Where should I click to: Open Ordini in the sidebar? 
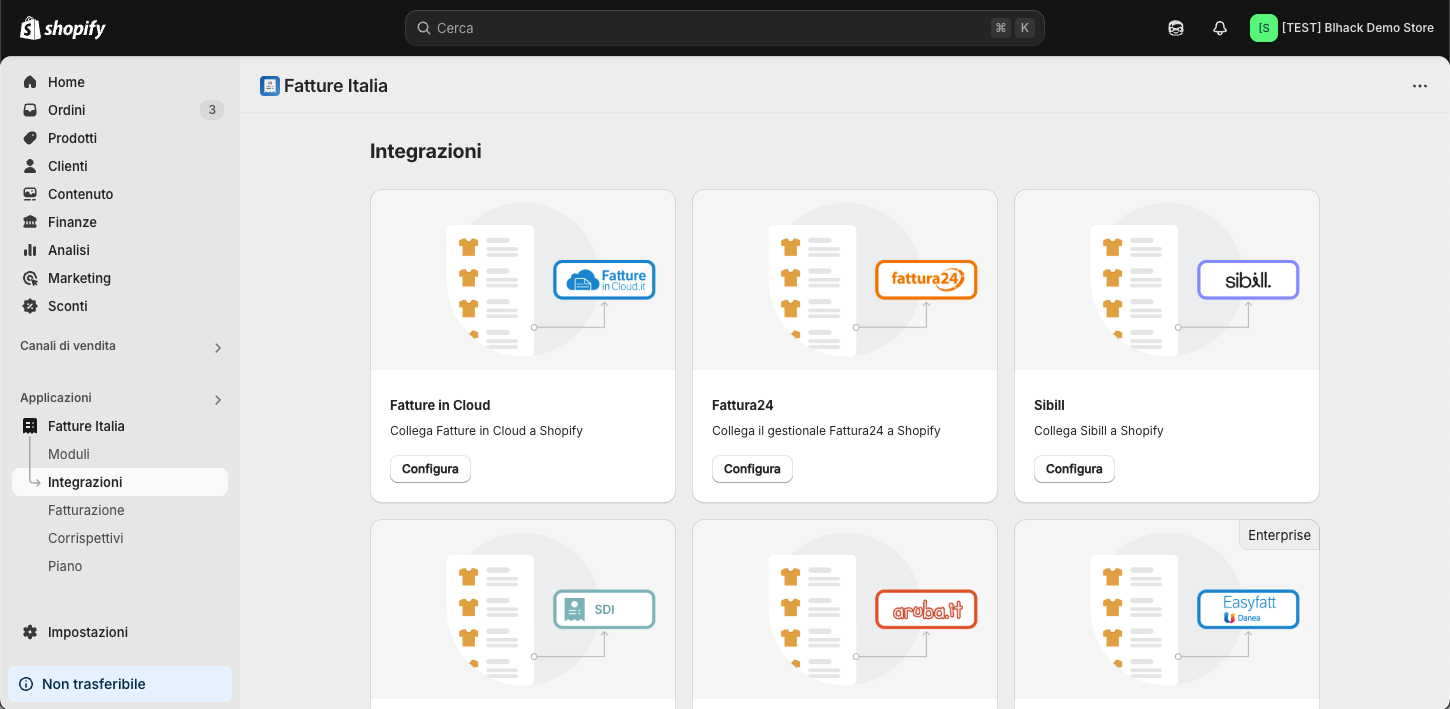click(120, 110)
